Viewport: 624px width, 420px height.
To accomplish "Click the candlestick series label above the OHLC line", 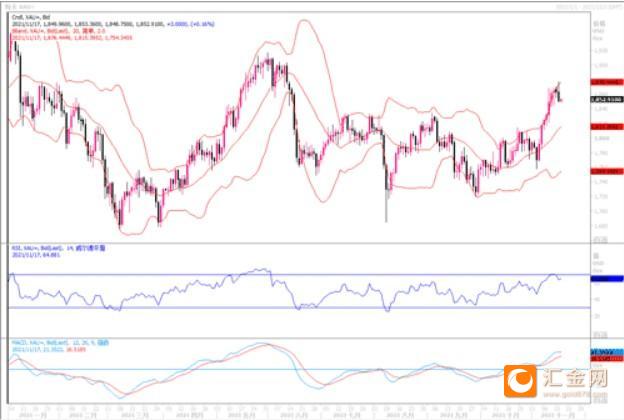I will click(31, 17).
